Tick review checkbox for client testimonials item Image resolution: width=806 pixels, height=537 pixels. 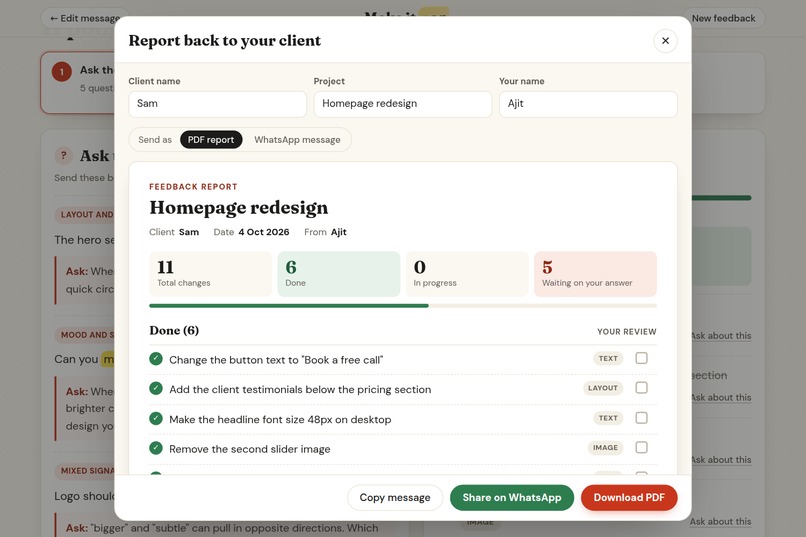pyautogui.click(x=641, y=388)
